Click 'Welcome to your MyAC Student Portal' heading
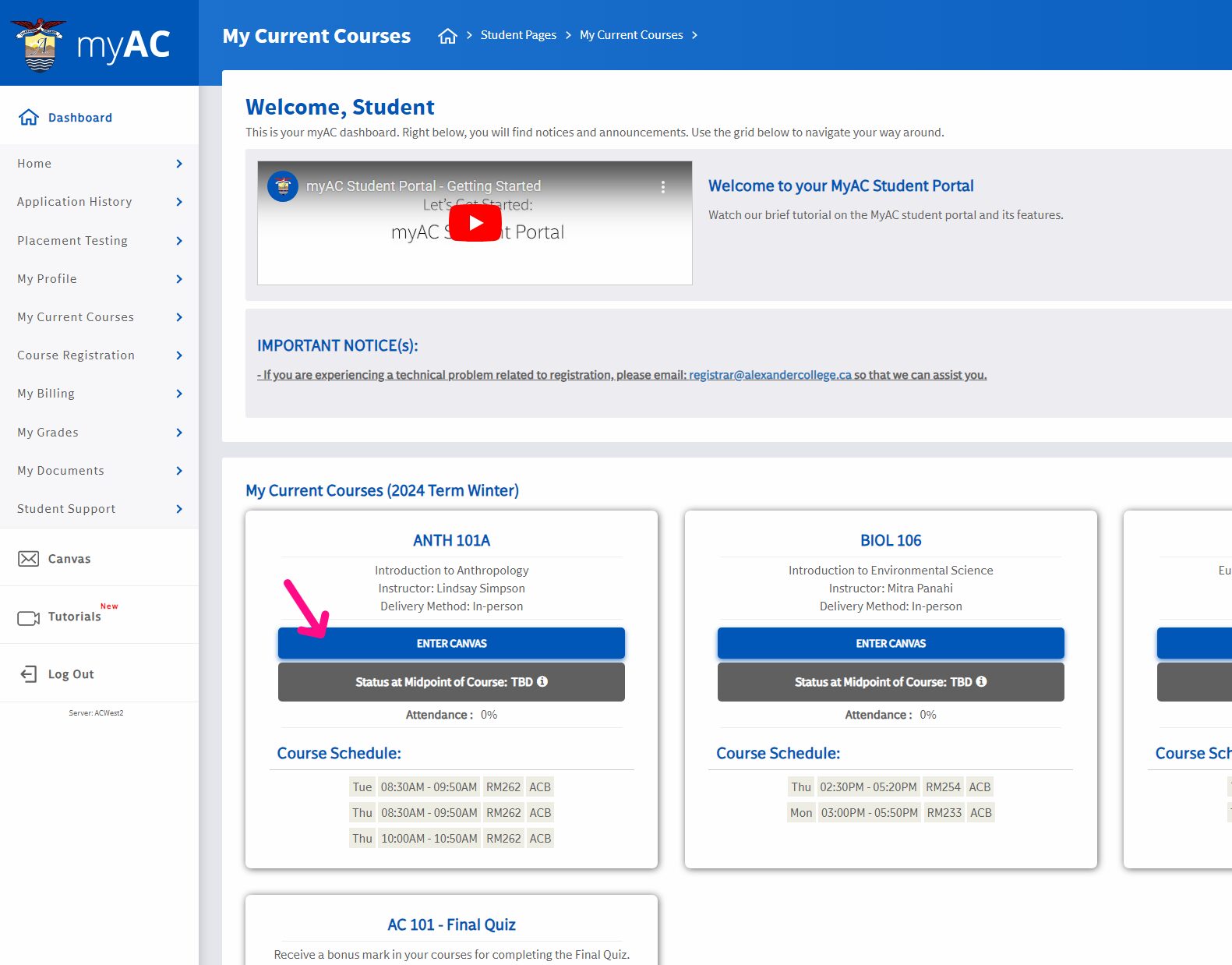The height and width of the screenshot is (965, 1232). pos(841,186)
